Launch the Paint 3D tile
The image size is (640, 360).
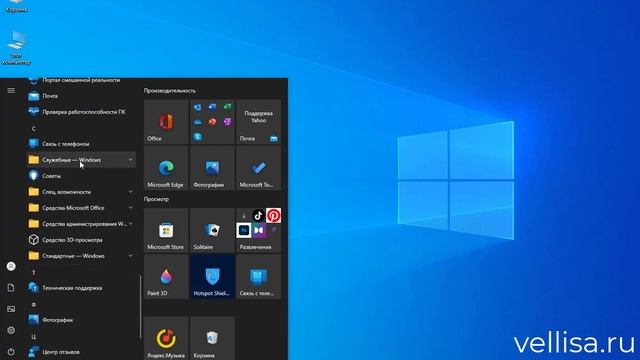click(166, 276)
